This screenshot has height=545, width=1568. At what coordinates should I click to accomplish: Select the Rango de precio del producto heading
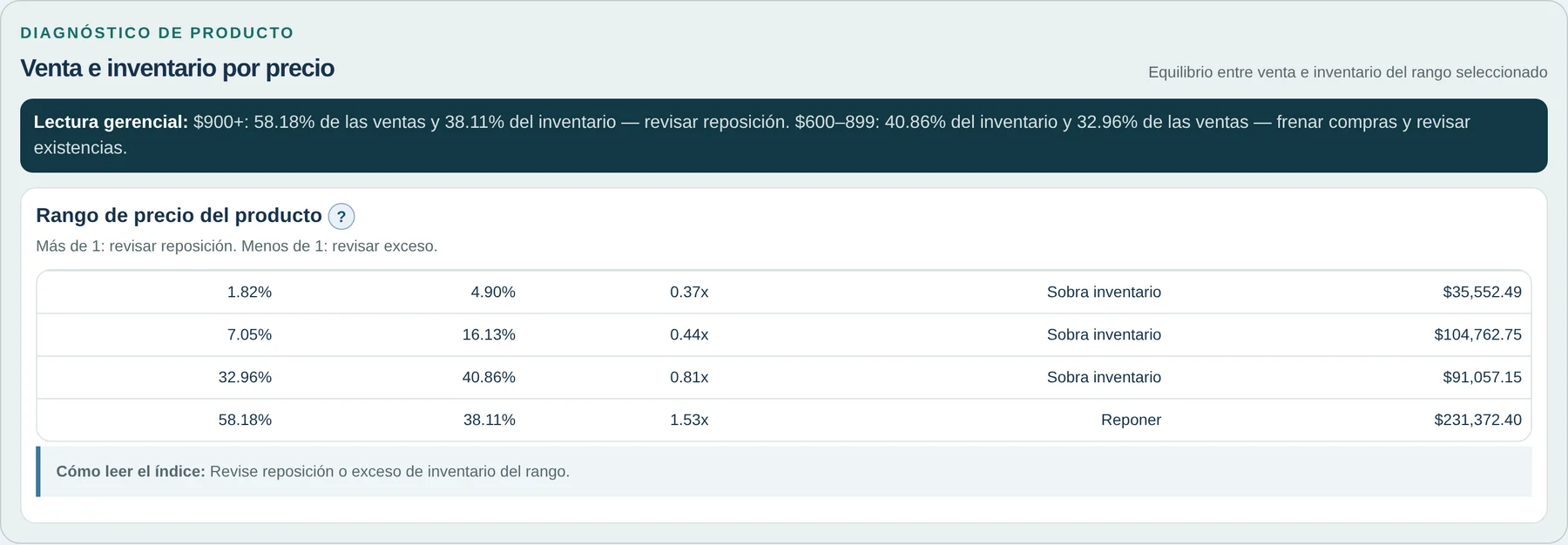(x=179, y=216)
